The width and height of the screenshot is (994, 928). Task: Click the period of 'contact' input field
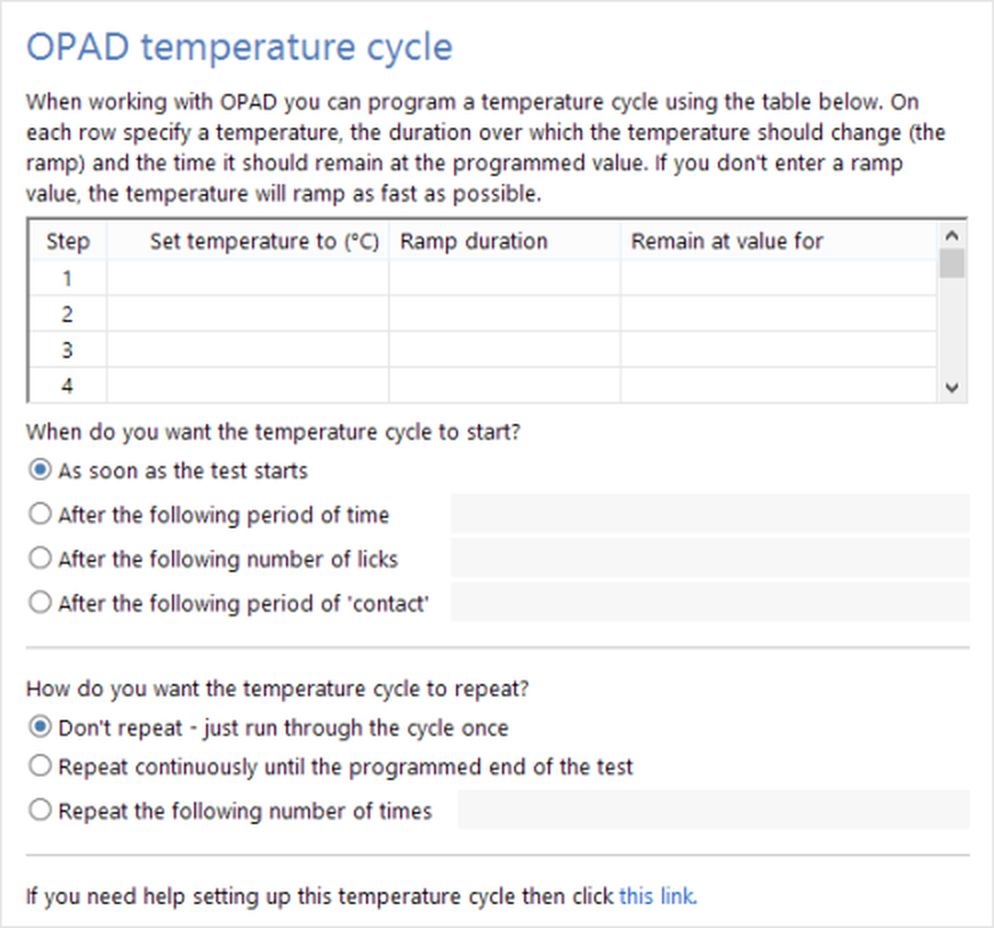[x=709, y=602]
